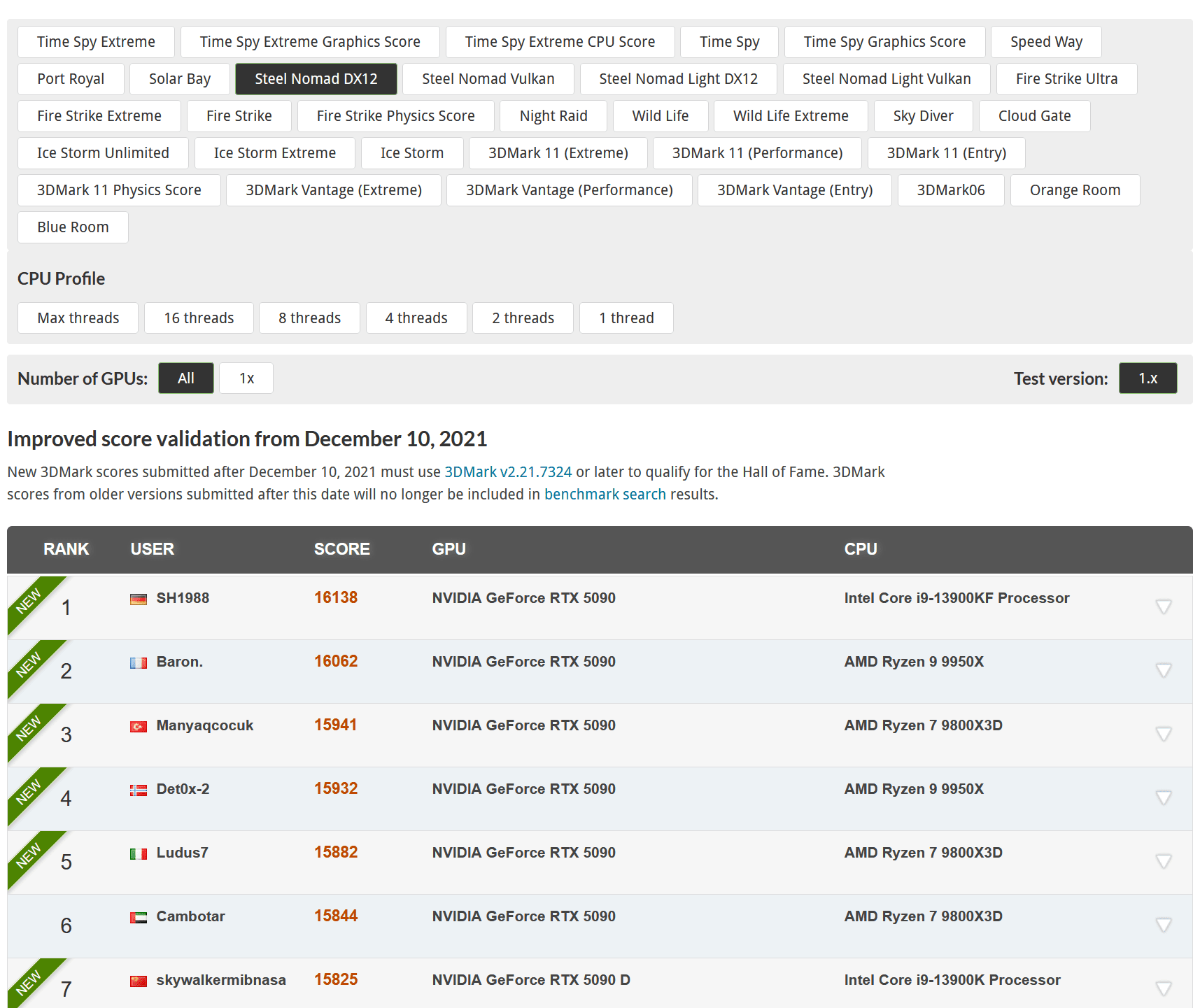Open 3DMark Vantage (Extreme) benchmark

click(334, 190)
